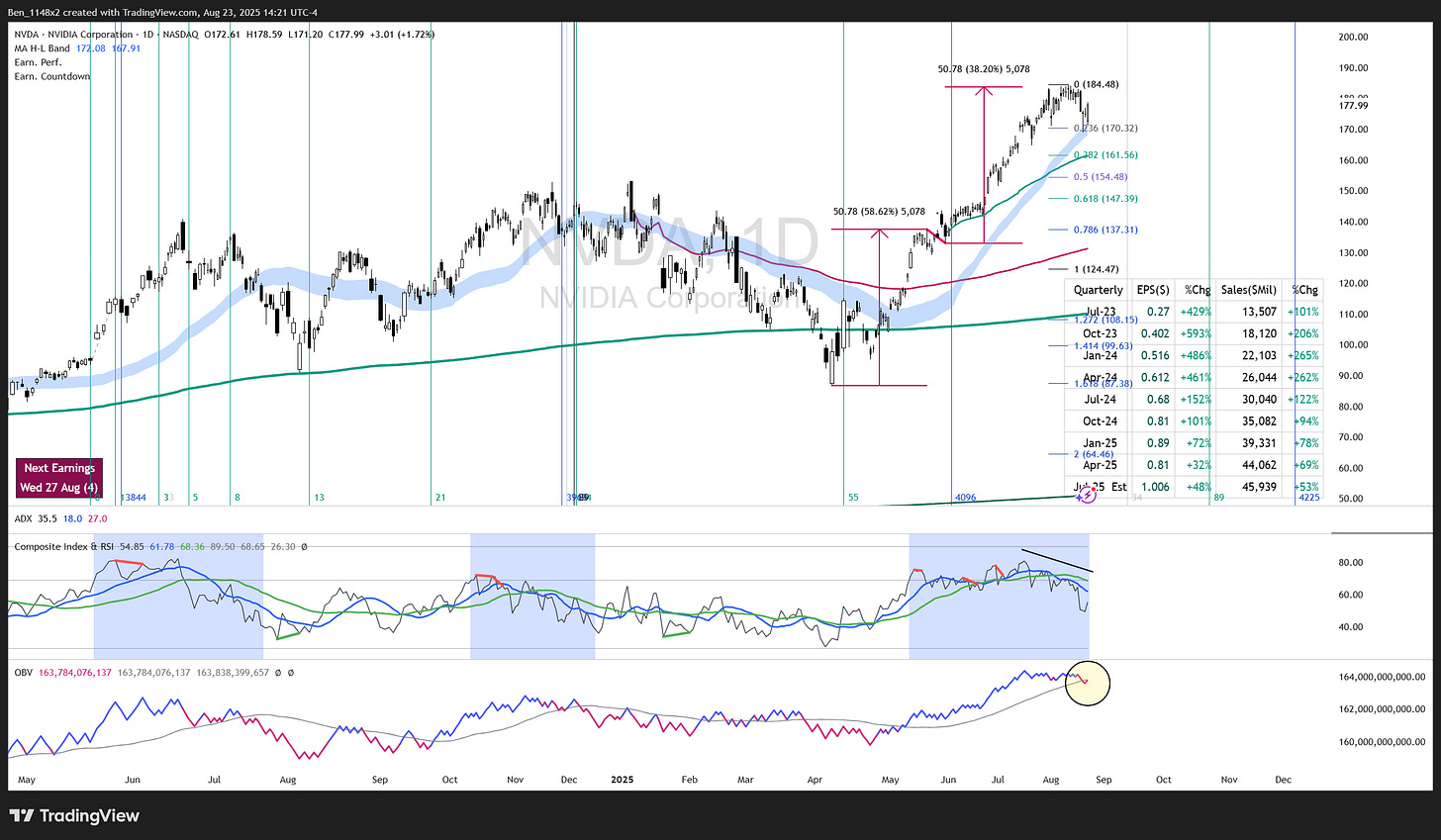1441x840 pixels.
Task: Click the Sales($Mil) column header
Action: coord(1249,290)
